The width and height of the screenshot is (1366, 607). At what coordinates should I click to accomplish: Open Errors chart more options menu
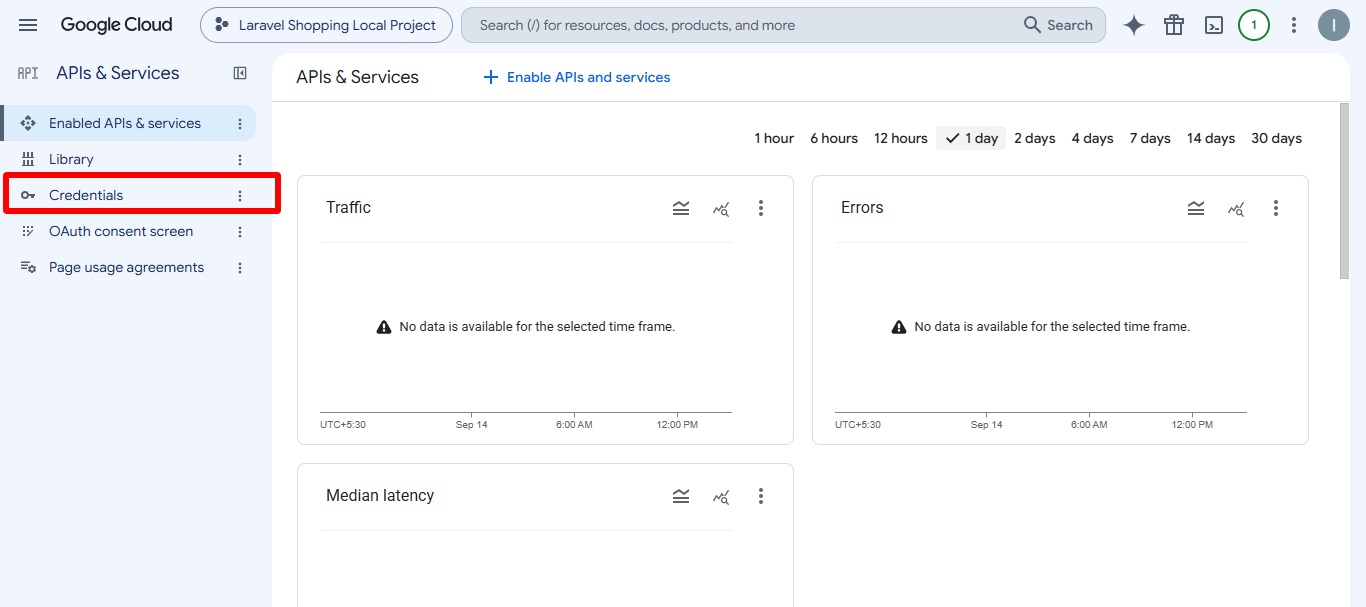click(x=1276, y=208)
